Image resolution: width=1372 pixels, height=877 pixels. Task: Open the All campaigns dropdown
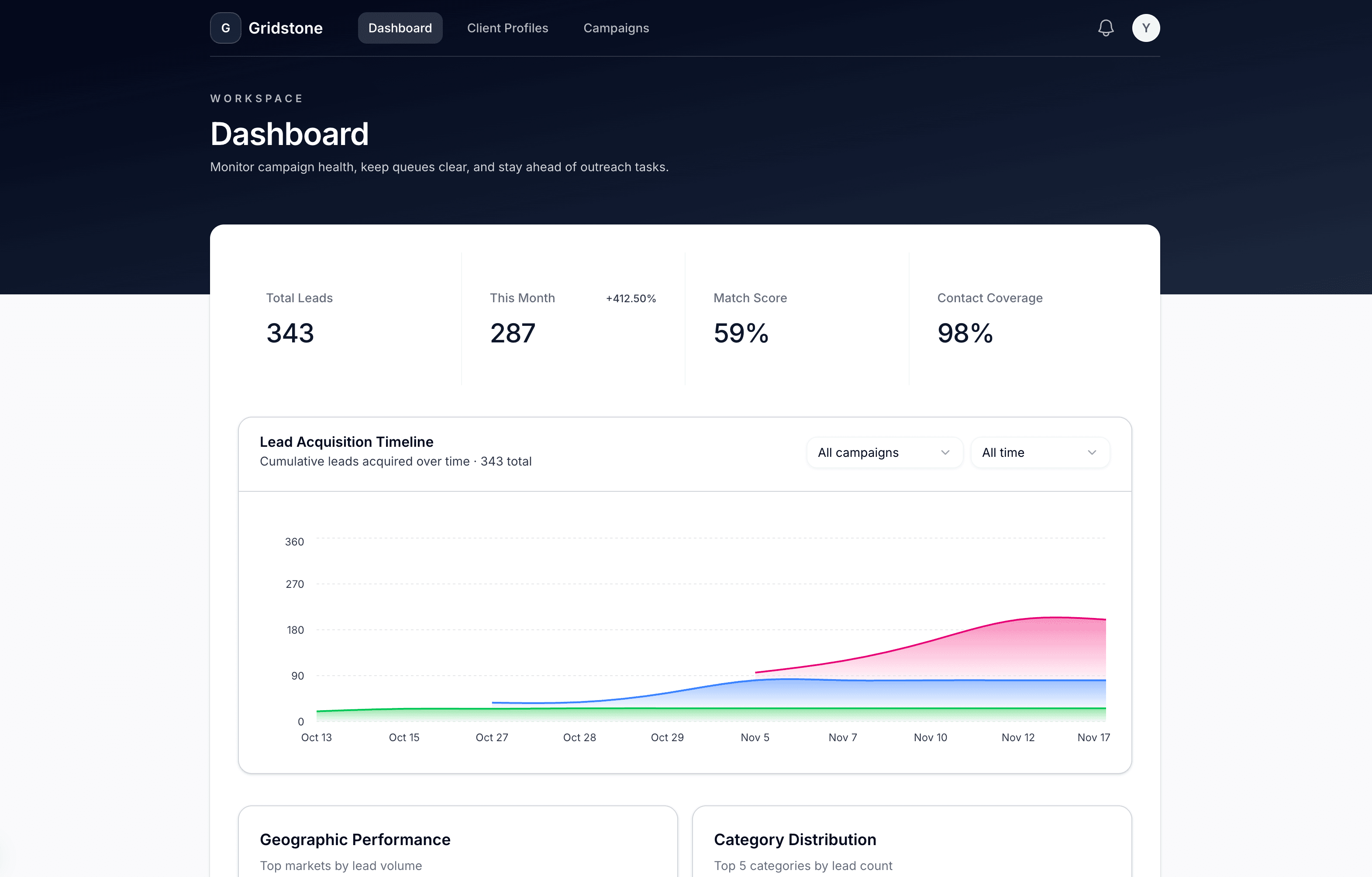[884, 452]
